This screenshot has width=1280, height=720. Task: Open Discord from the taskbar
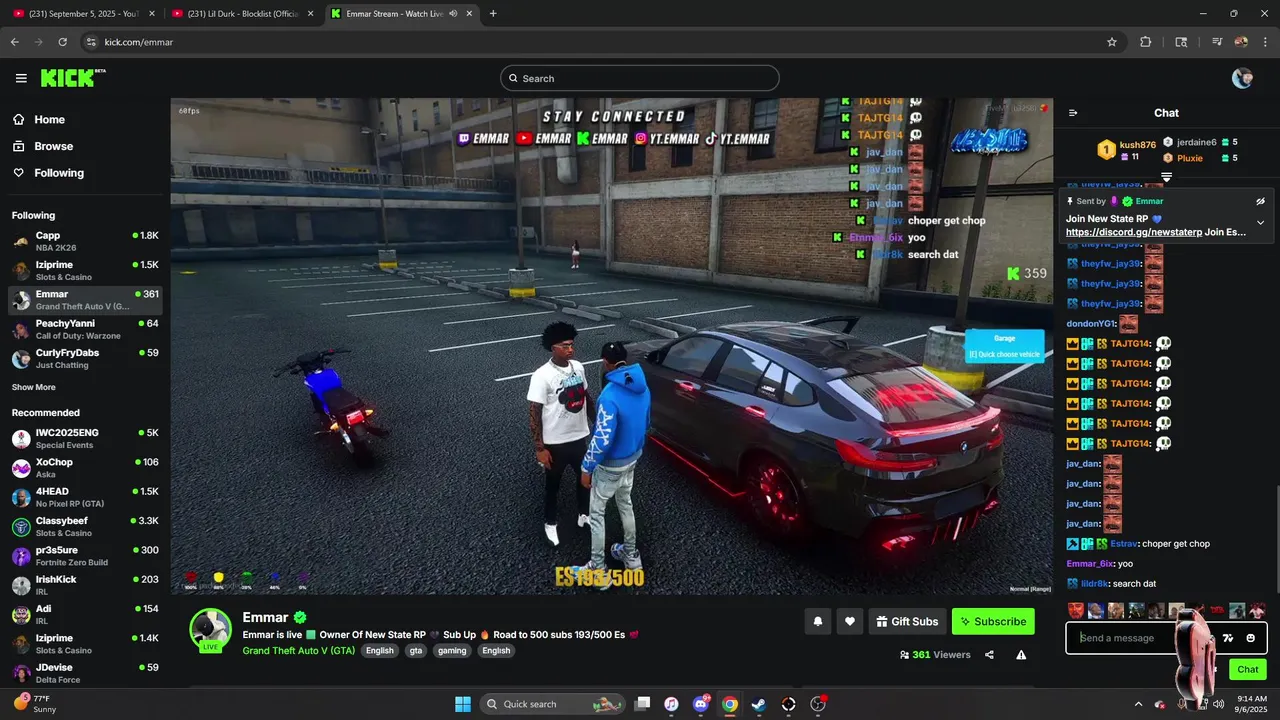tap(700, 704)
